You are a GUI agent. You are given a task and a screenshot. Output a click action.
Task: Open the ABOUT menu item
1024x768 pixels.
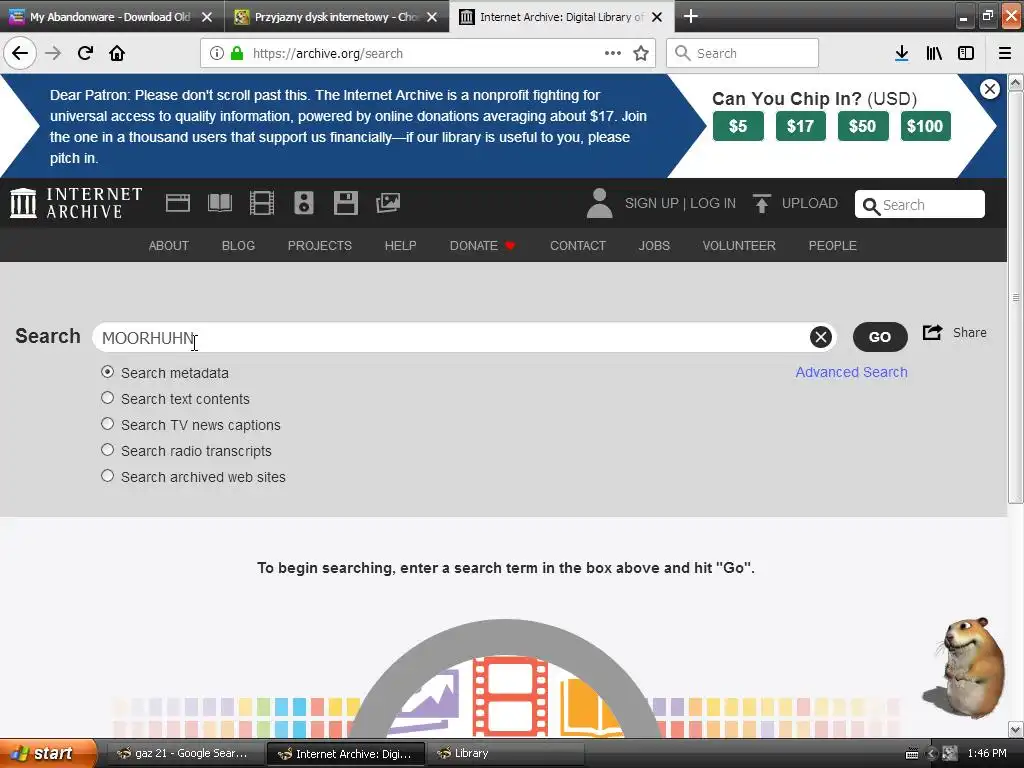coord(168,246)
